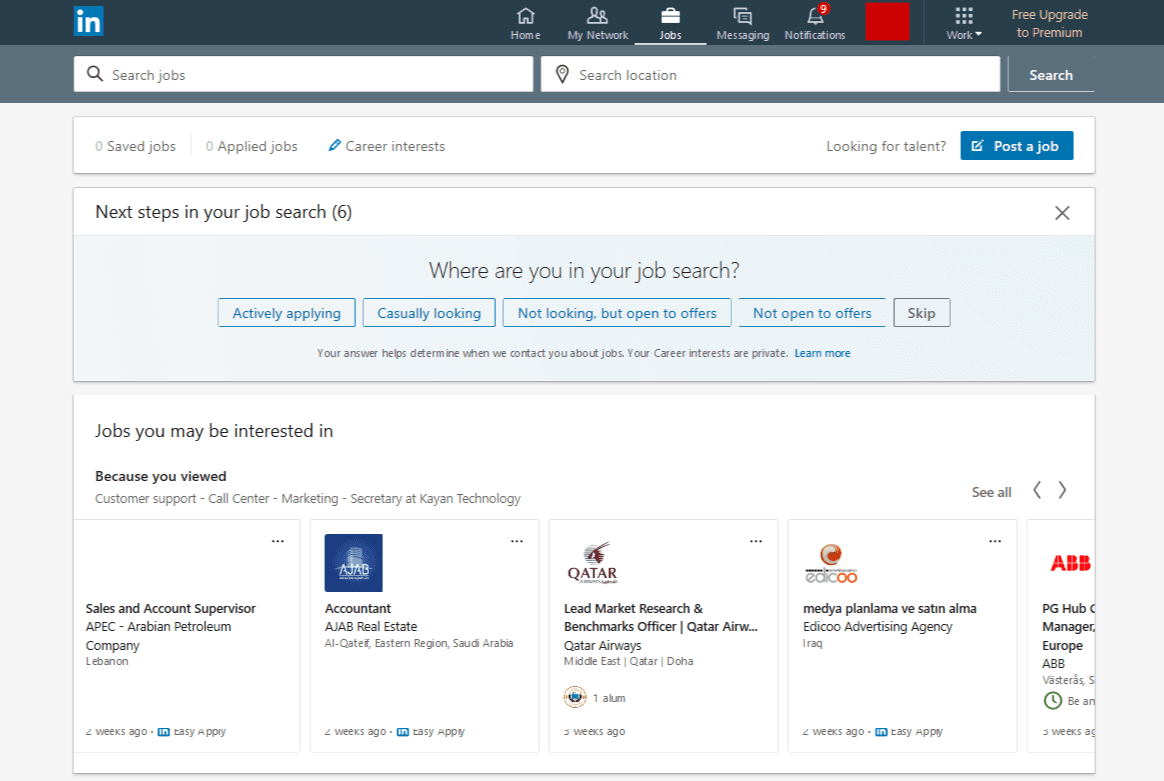Open Lead Market Research & Benchmarks Officer job
This screenshot has width=1164, height=781.
click(x=661, y=617)
